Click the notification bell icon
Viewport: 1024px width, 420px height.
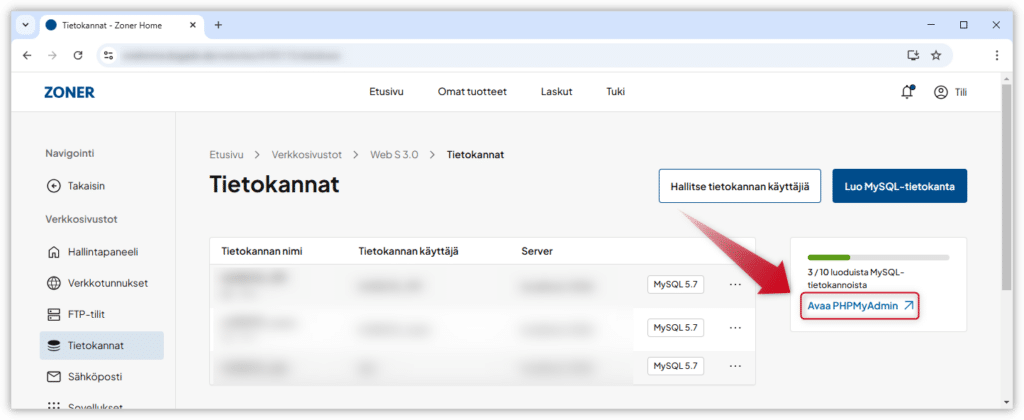point(907,92)
